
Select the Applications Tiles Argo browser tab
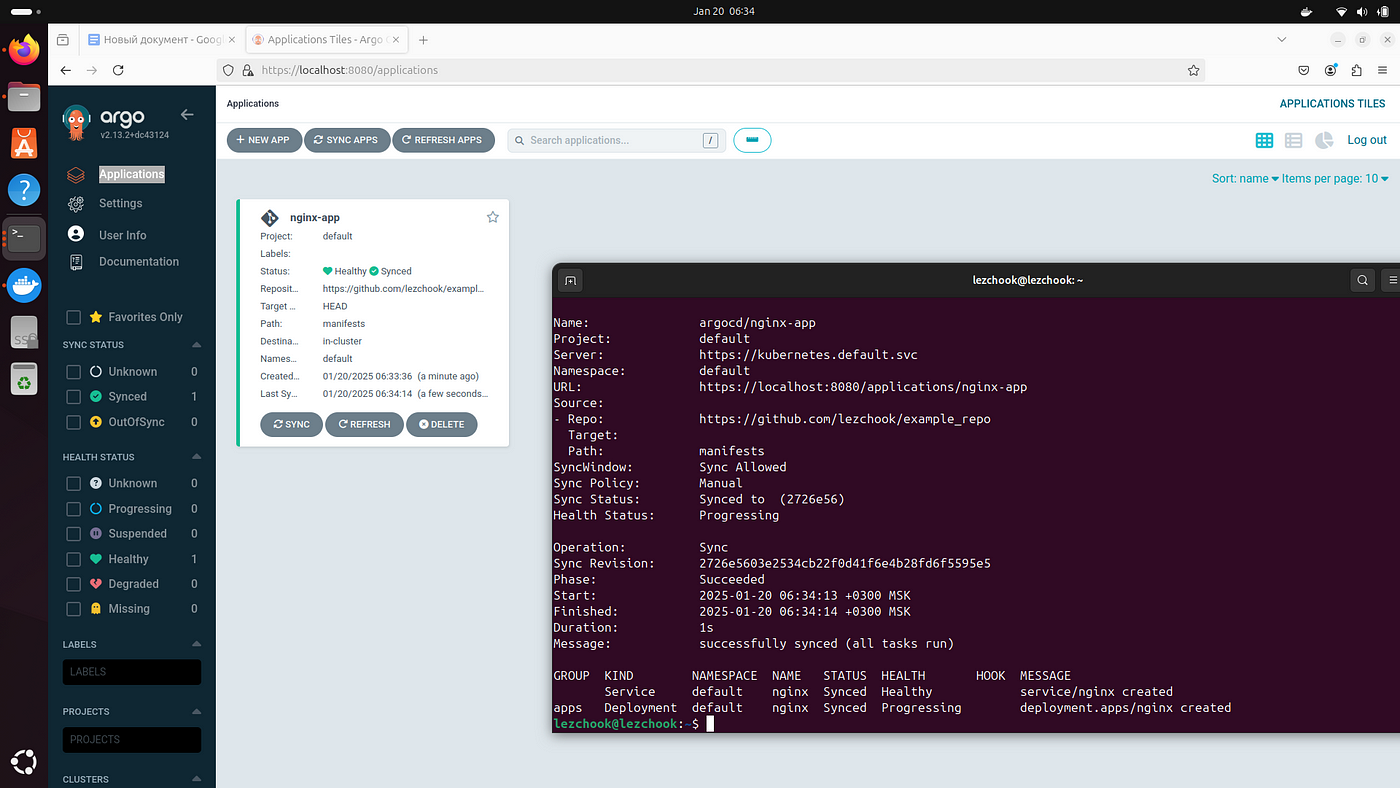[x=326, y=40]
